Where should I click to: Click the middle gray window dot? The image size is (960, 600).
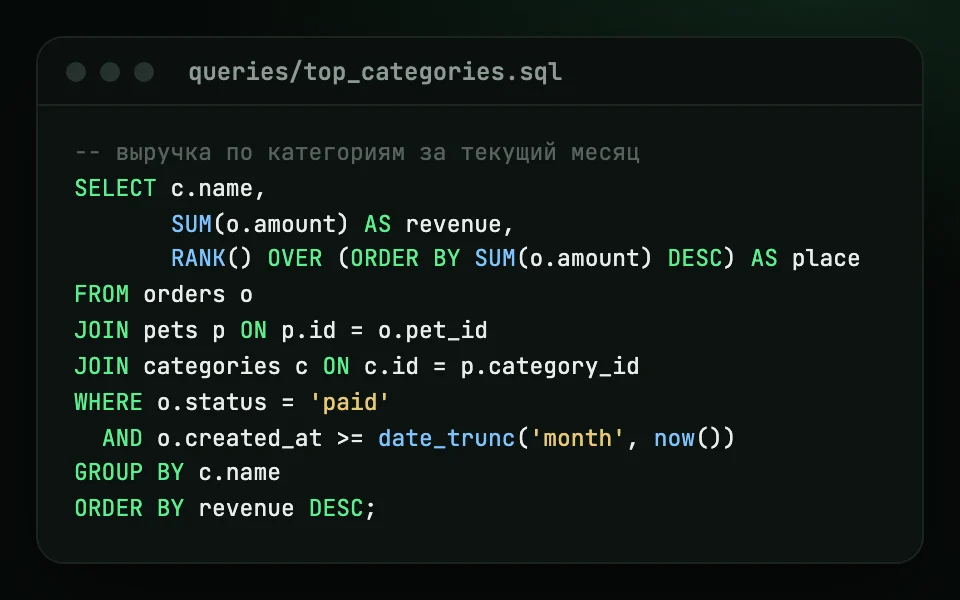(110, 72)
